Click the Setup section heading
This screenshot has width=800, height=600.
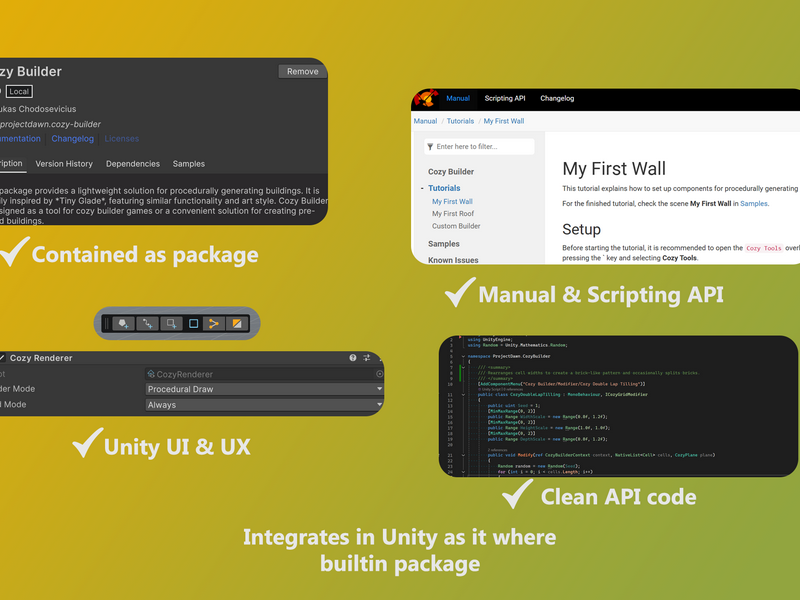[x=581, y=230]
